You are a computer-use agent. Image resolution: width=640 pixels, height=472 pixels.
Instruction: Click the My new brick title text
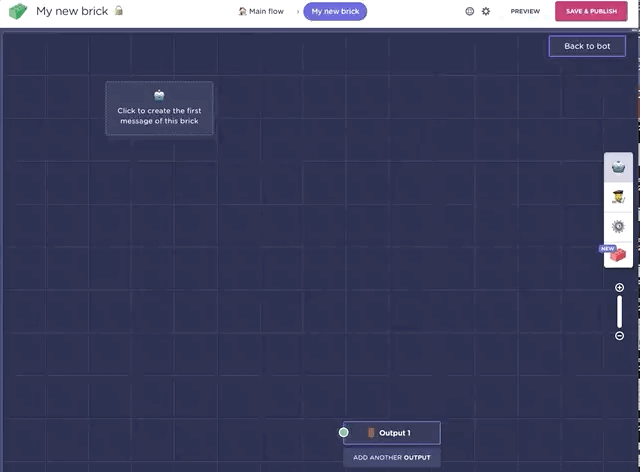(72, 11)
